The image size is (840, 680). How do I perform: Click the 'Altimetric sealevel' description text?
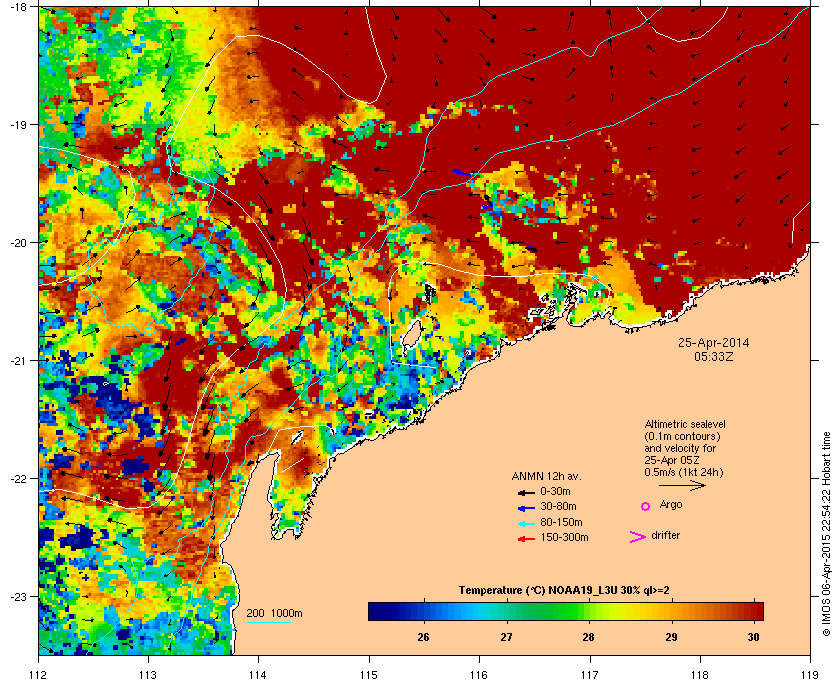[685, 424]
